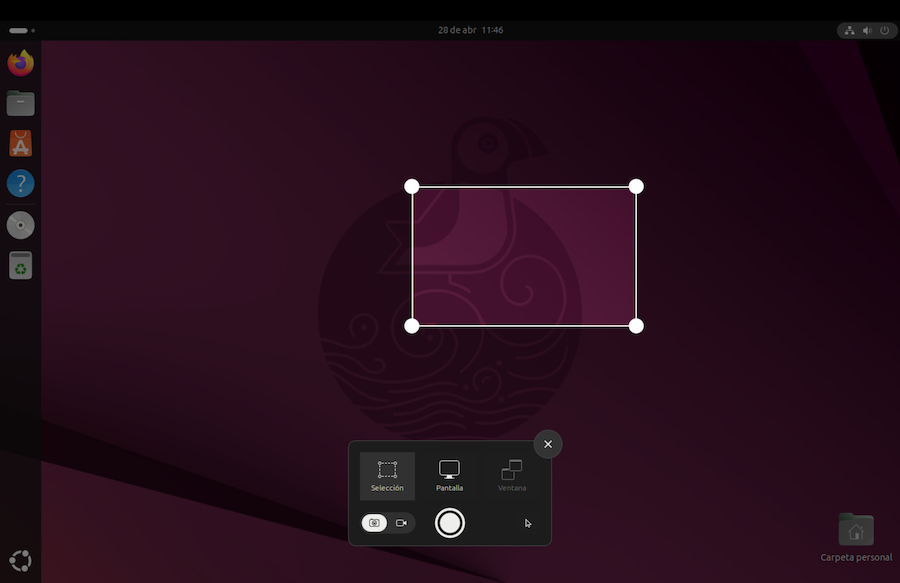Show applications using Ubuntu logo button
Screen dimensions: 900x583
pyautogui.click(x=20, y=561)
